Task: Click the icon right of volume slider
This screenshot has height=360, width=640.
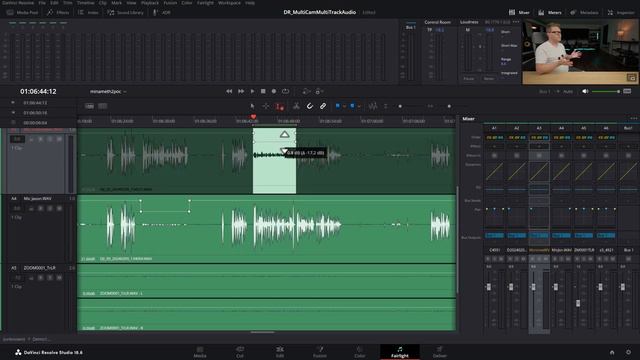Action: click(x=627, y=91)
